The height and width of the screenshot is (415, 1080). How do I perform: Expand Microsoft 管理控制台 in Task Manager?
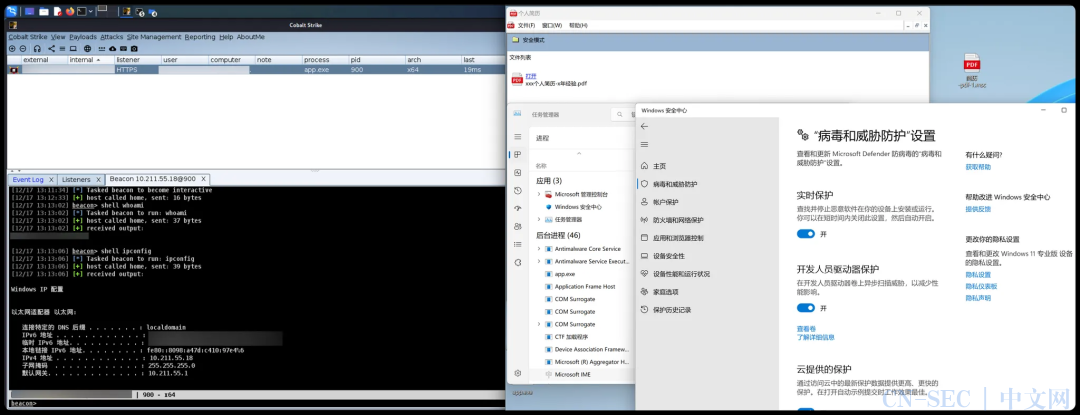pyautogui.click(x=539, y=194)
